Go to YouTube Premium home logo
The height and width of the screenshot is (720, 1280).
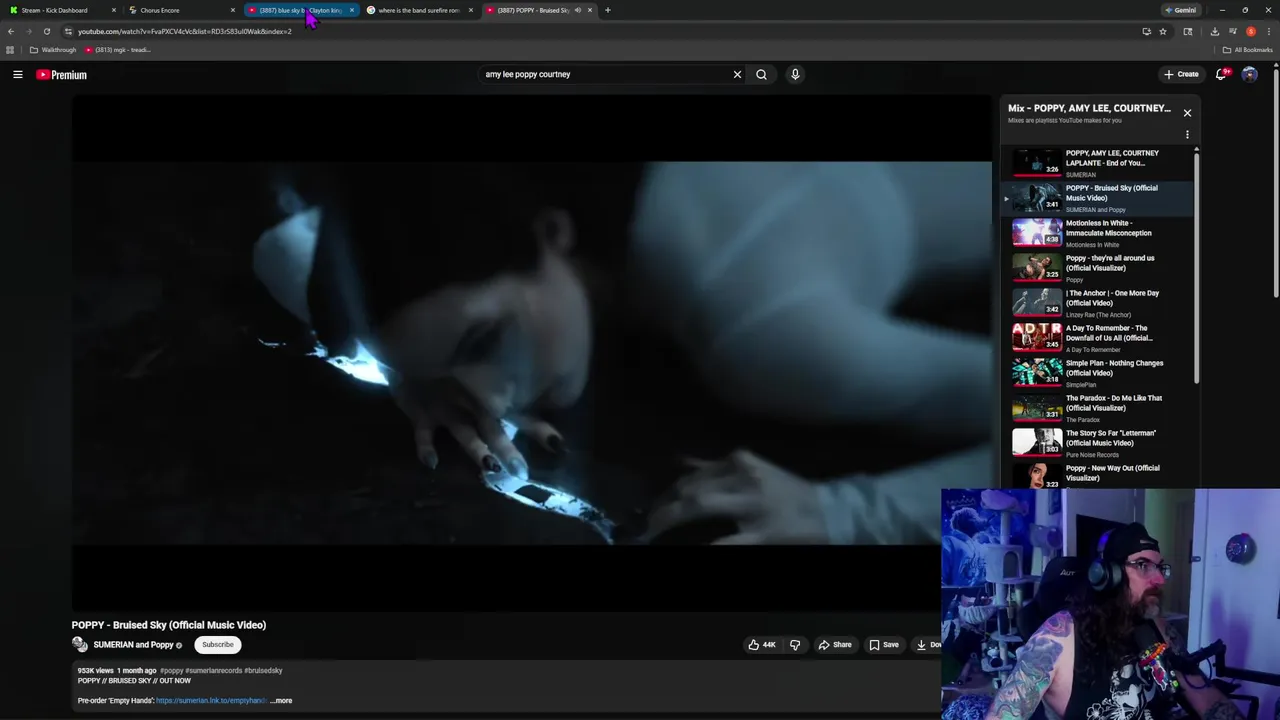(x=62, y=75)
